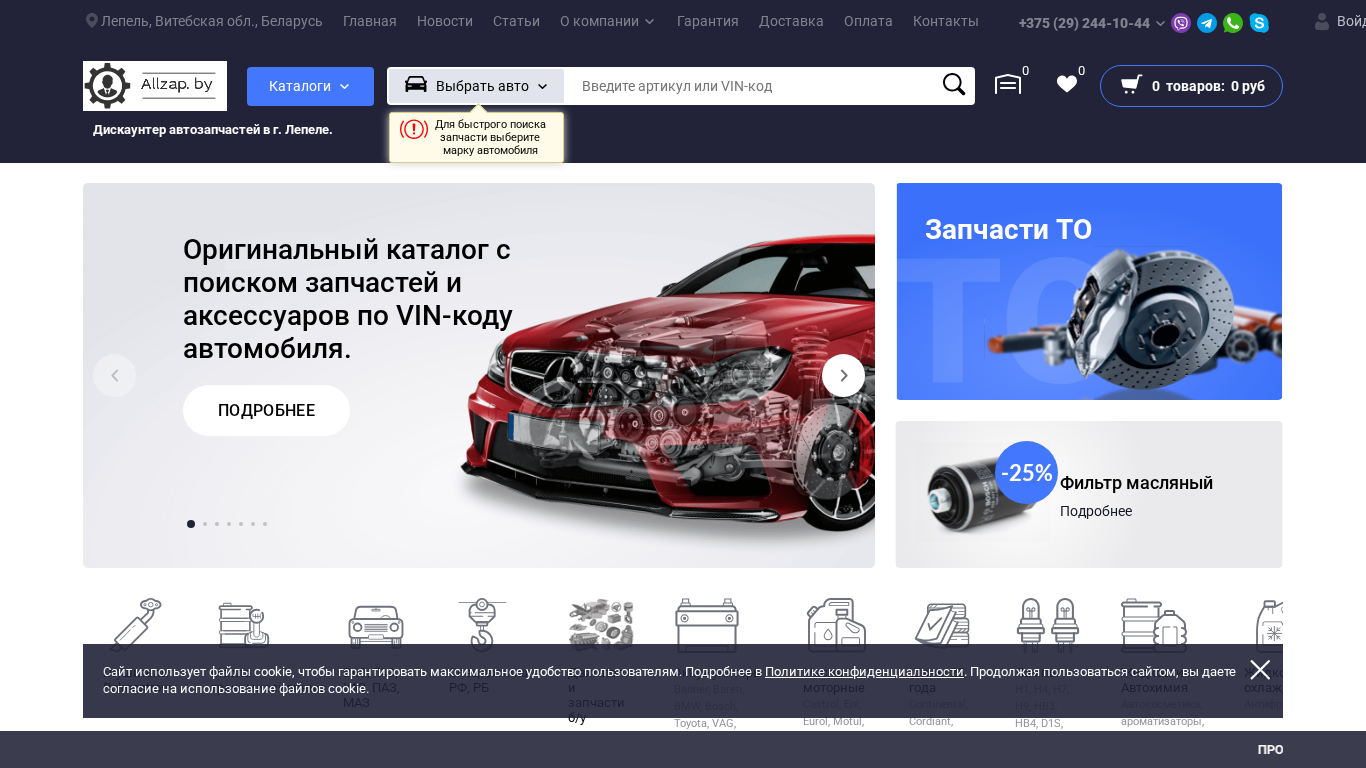Open the Запчасти ТО banner
Viewport: 1366px width, 768px height.
[x=1089, y=291]
